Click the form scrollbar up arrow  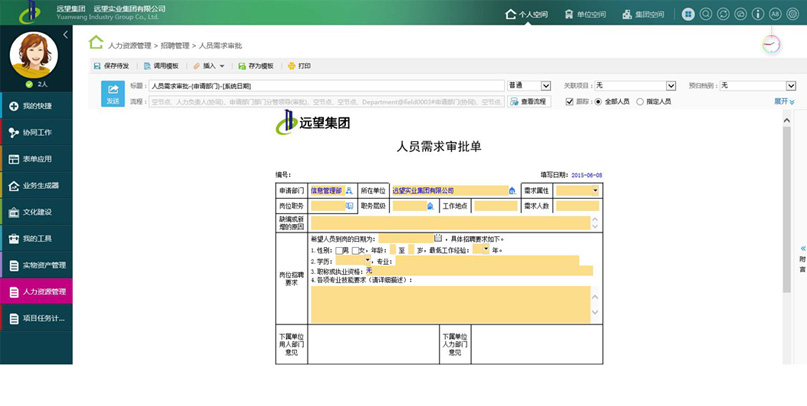click(786, 120)
